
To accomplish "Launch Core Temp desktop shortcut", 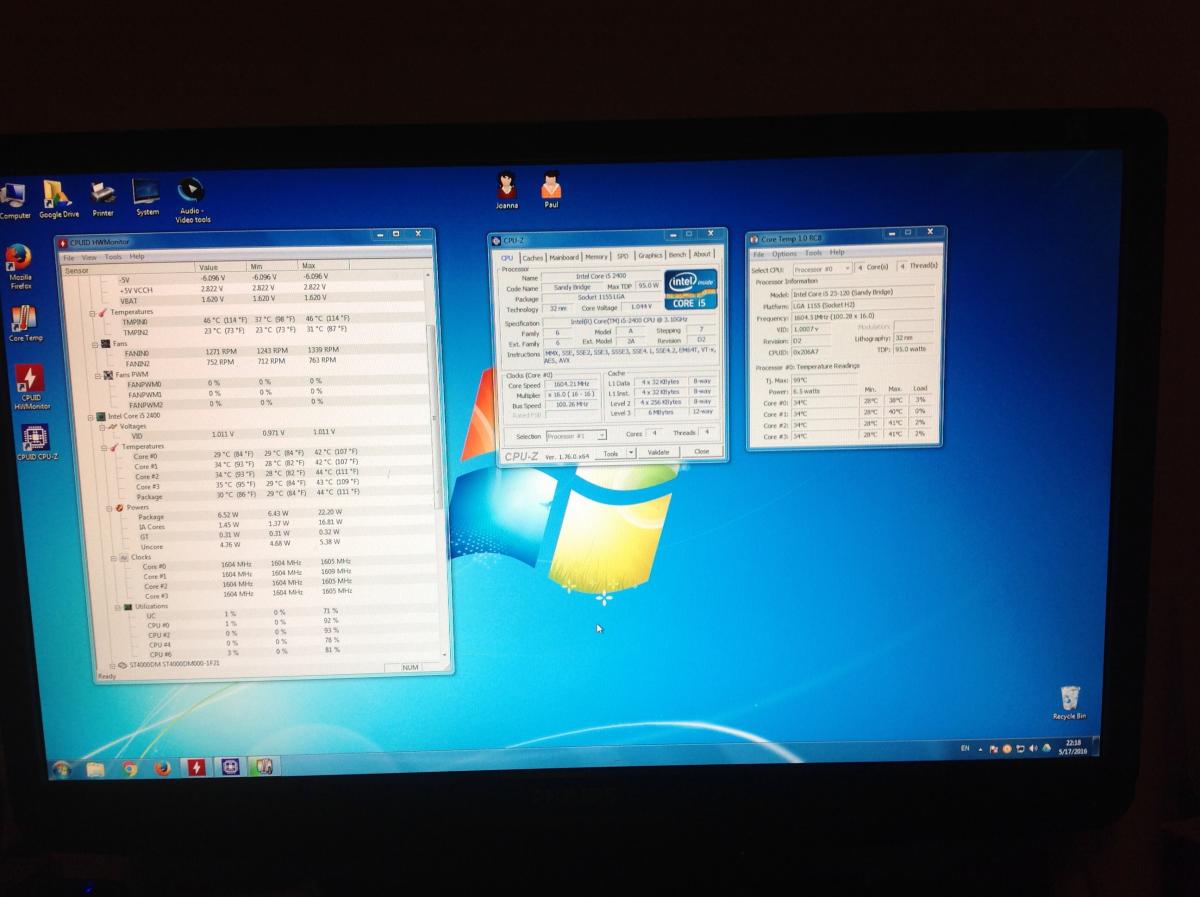I will [25, 324].
